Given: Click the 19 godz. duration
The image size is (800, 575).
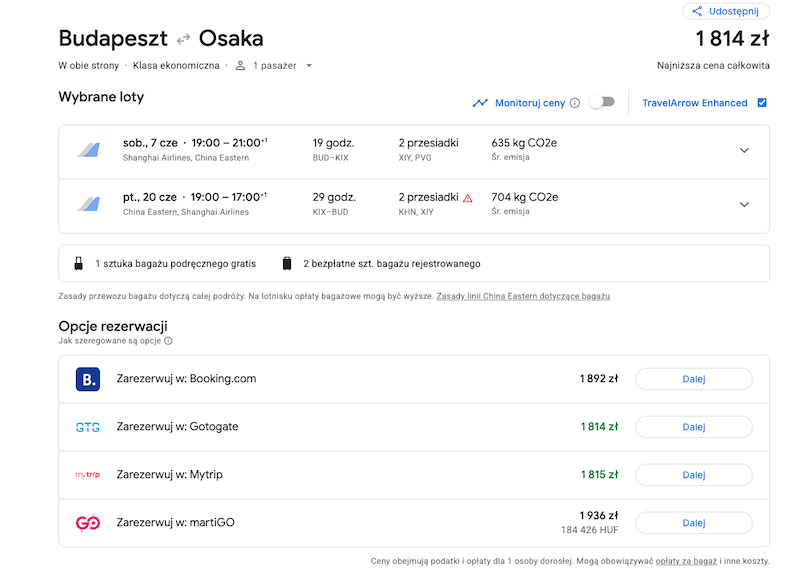Looking at the screenshot, I should [333, 143].
